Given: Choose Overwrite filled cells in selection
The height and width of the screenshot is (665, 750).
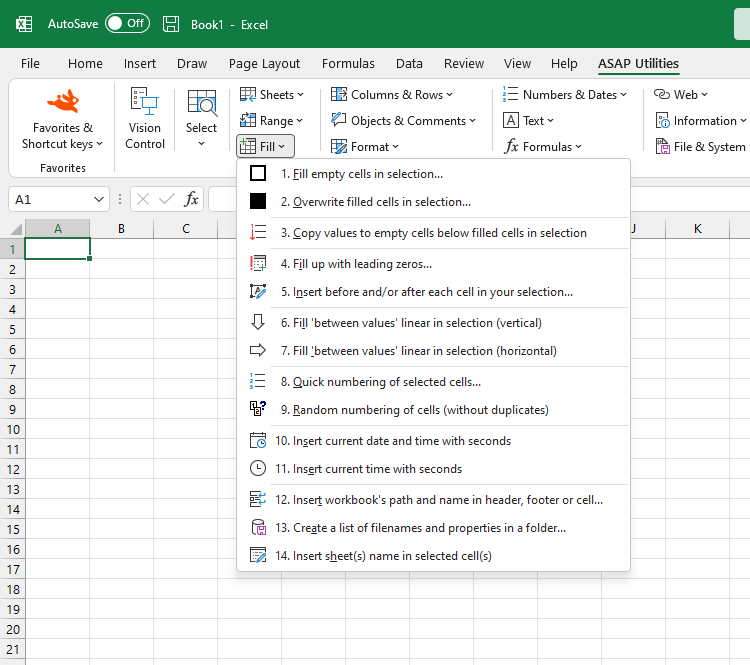Looking at the screenshot, I should point(433,201).
